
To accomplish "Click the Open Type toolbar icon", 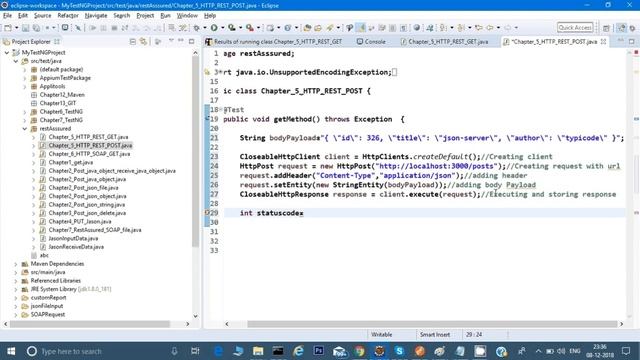I will [x=307, y=28].
